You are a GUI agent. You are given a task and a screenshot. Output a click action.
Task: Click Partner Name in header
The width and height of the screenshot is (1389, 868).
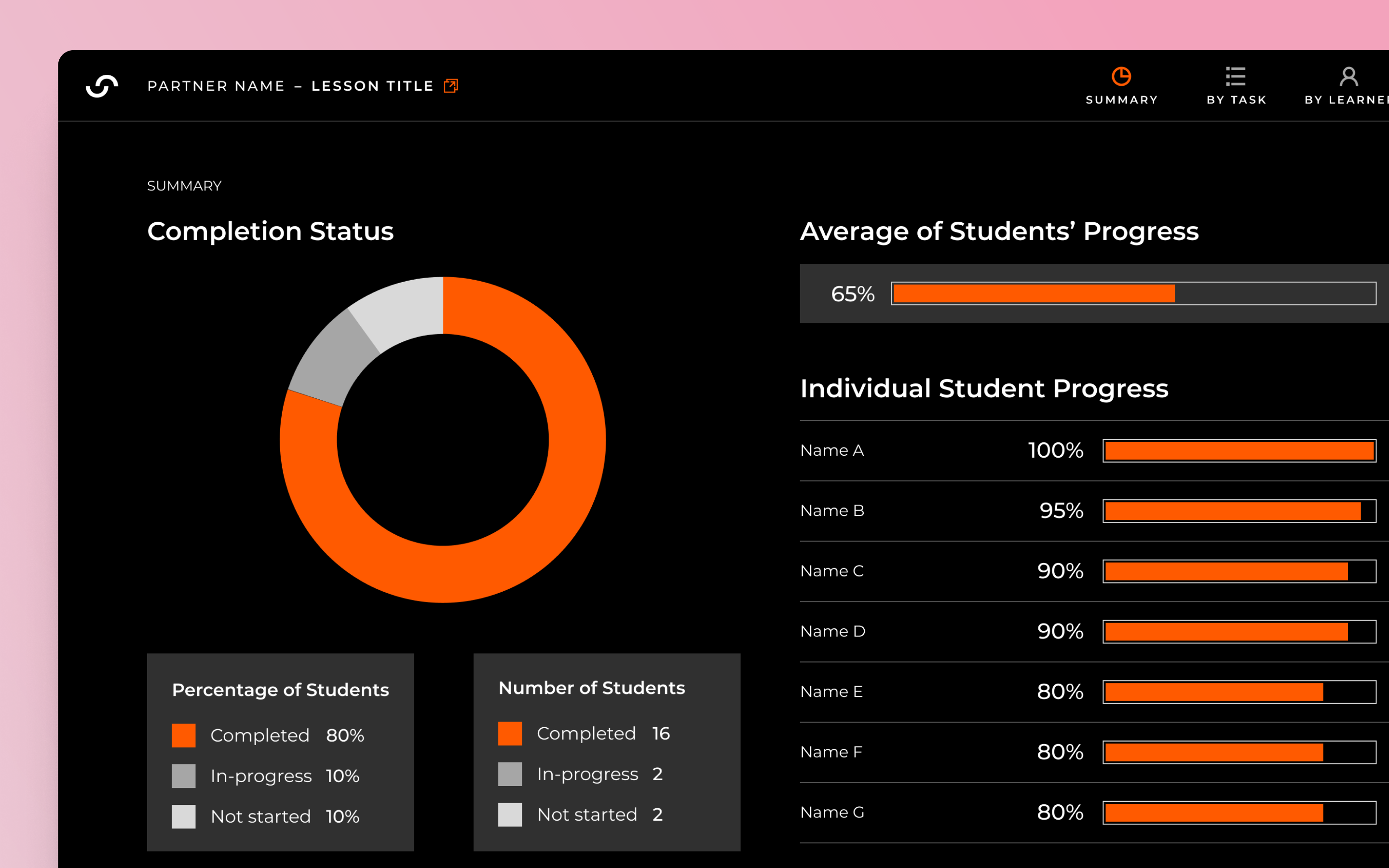pos(216,86)
